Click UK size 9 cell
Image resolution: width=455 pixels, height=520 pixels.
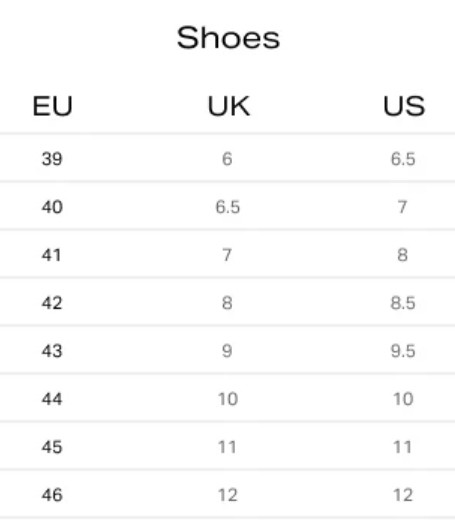tap(227, 351)
